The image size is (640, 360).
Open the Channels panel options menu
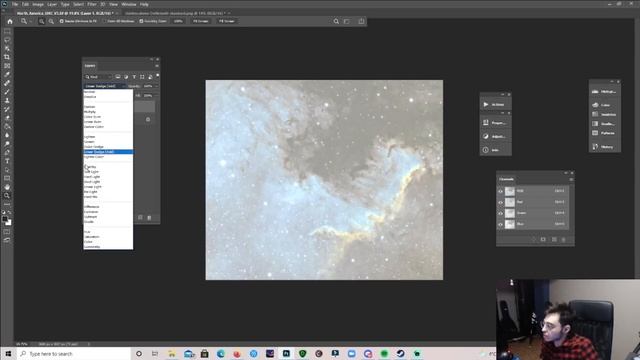(571, 179)
